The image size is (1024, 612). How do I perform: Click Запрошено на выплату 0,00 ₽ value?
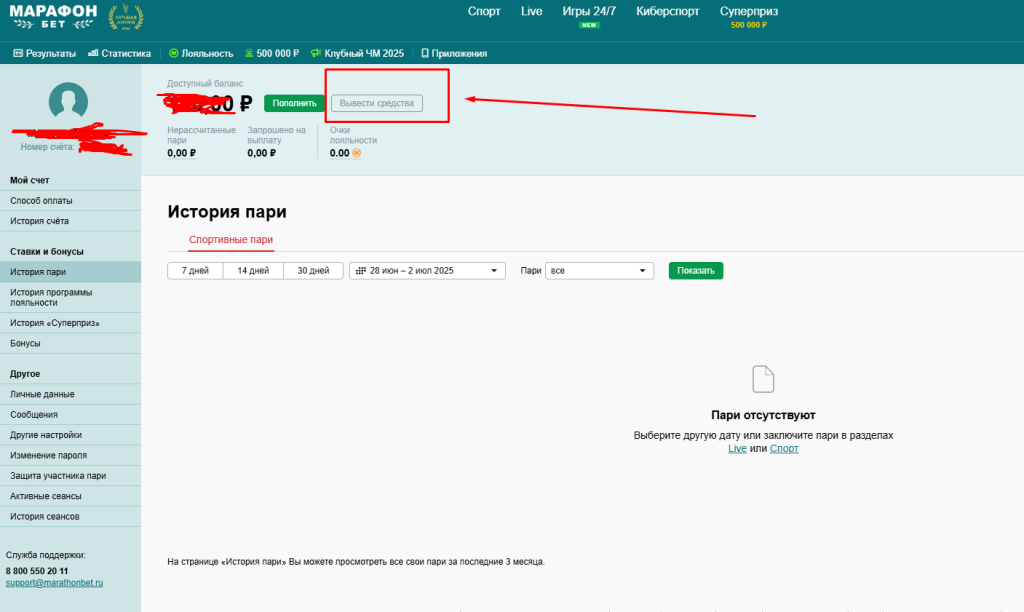(261, 153)
